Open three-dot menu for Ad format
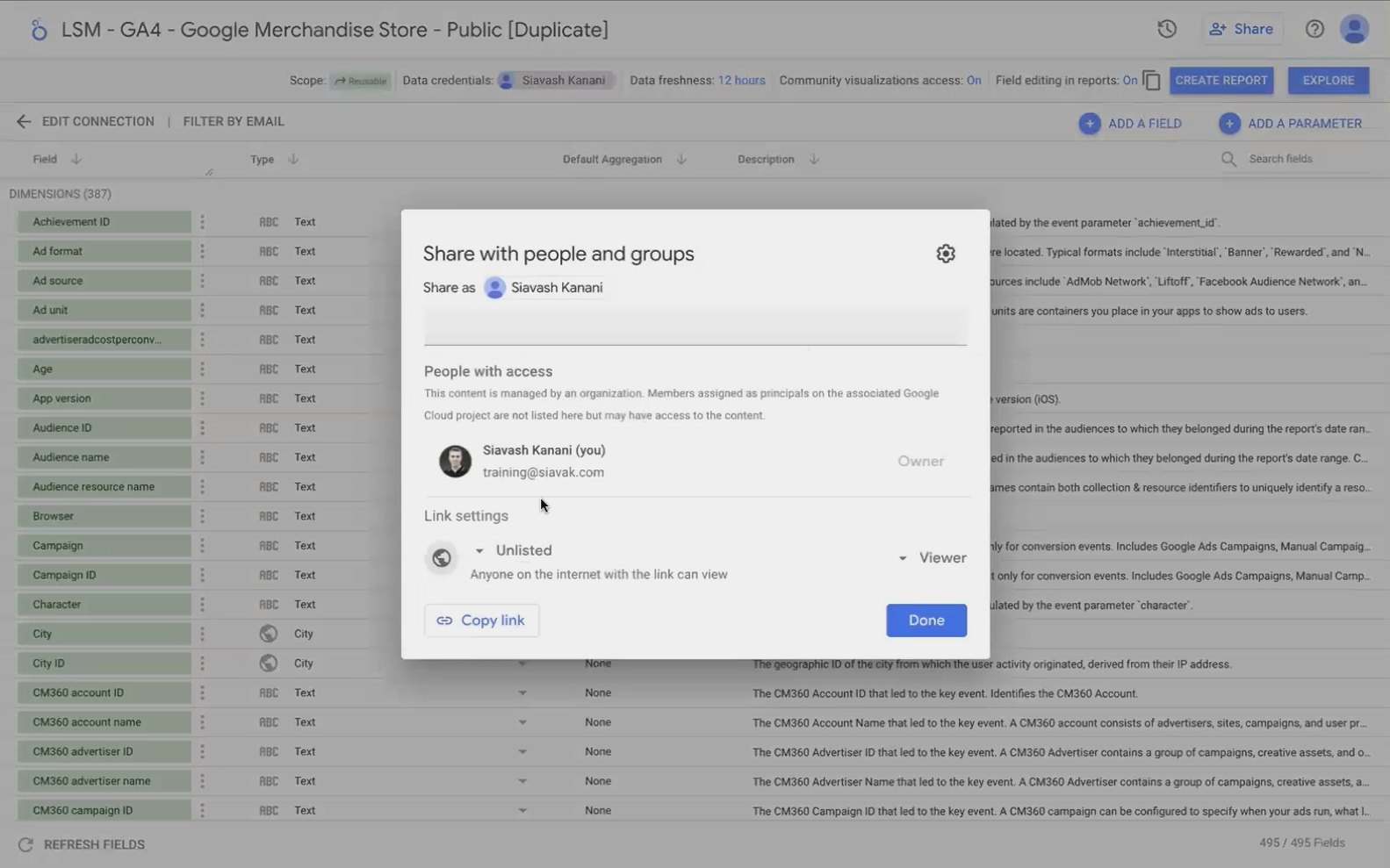Viewport: 1390px width, 868px height. pyautogui.click(x=202, y=251)
